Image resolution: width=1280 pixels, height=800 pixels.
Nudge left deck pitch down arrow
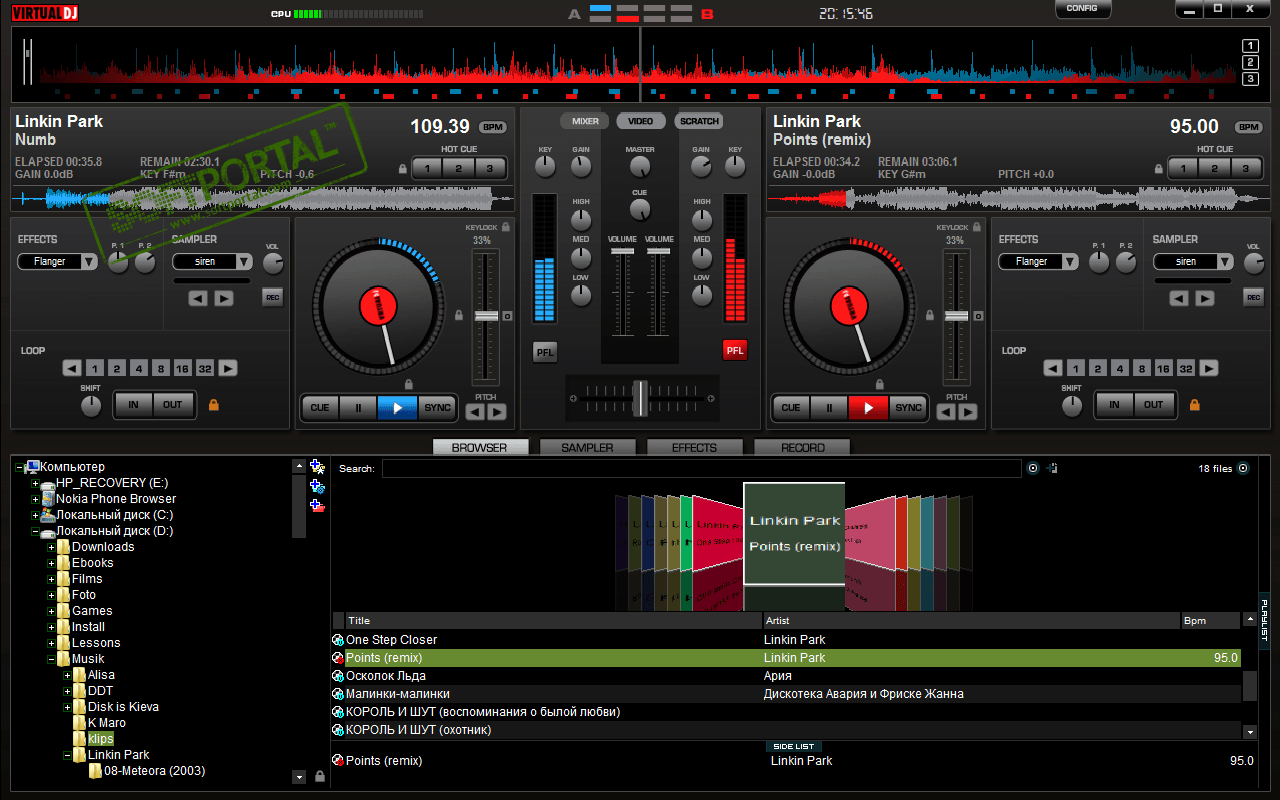tap(476, 411)
